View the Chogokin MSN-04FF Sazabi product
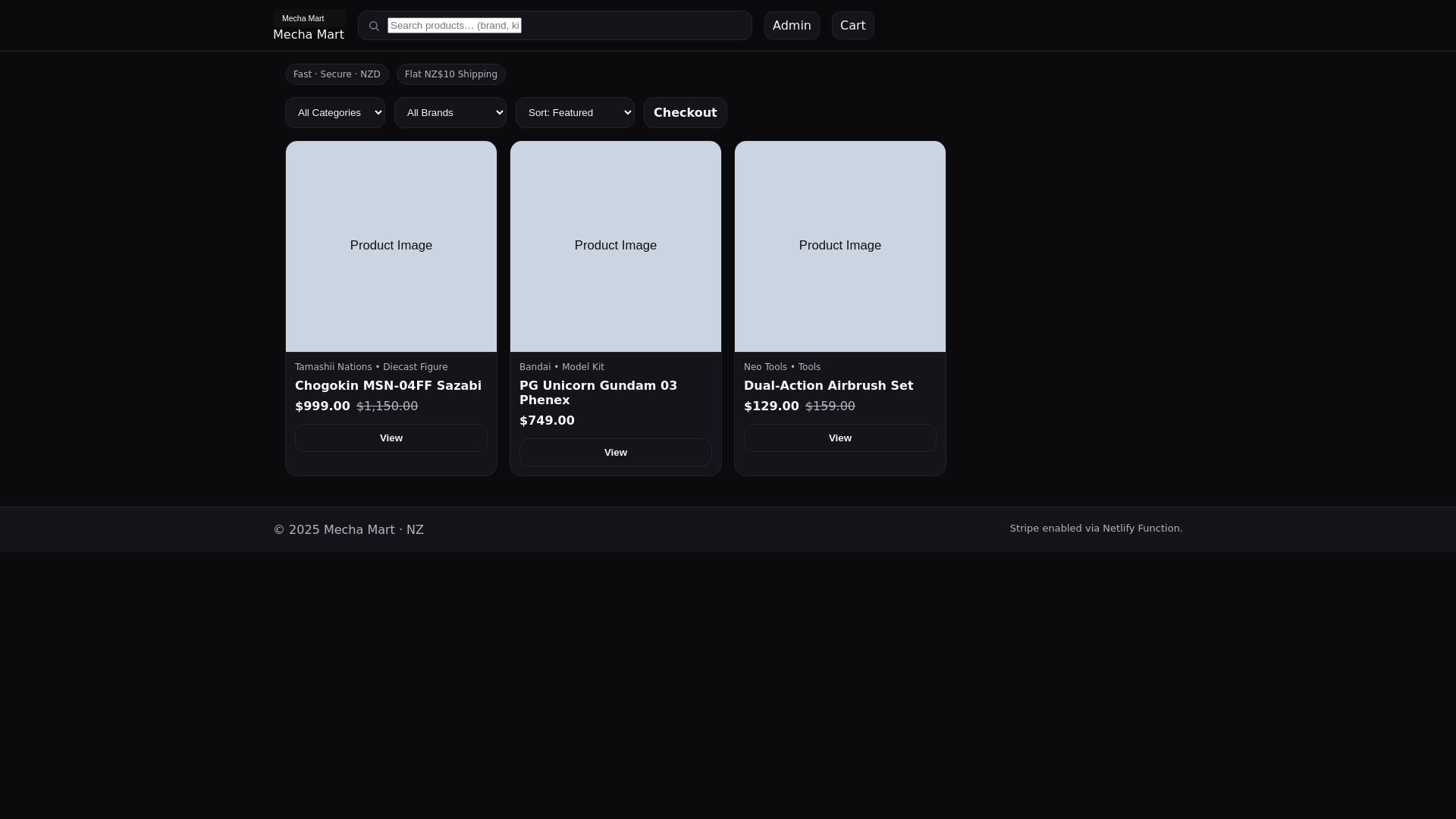Image resolution: width=1456 pixels, height=819 pixels. 391,438
